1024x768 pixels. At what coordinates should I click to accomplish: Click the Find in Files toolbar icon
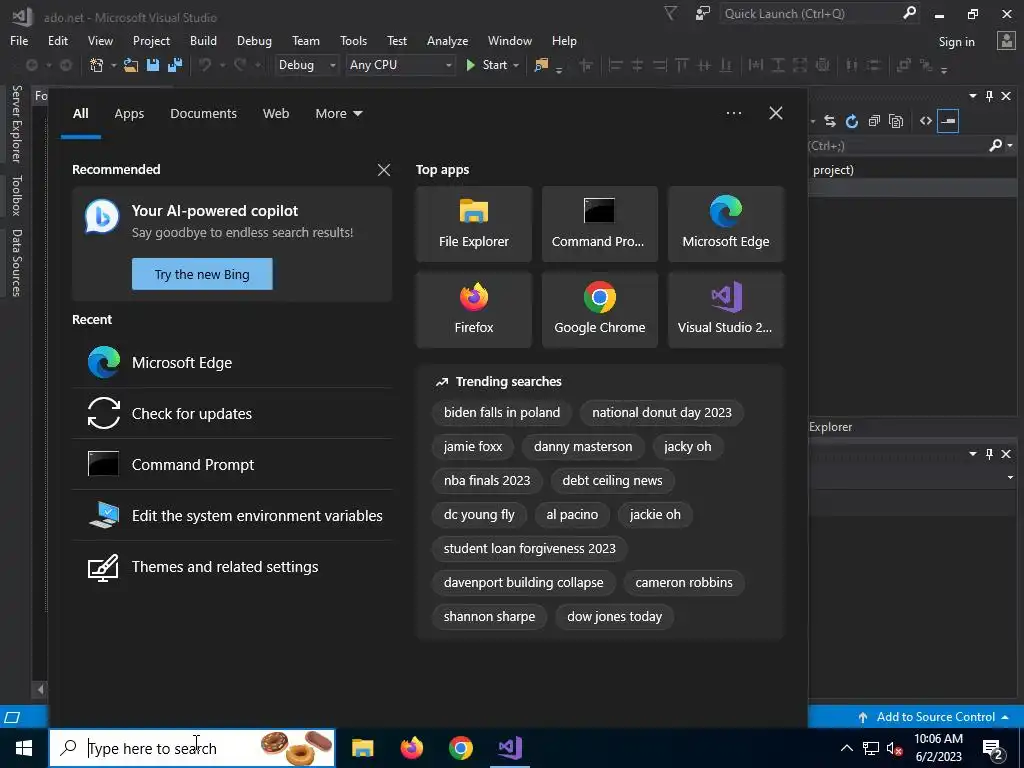point(541,65)
